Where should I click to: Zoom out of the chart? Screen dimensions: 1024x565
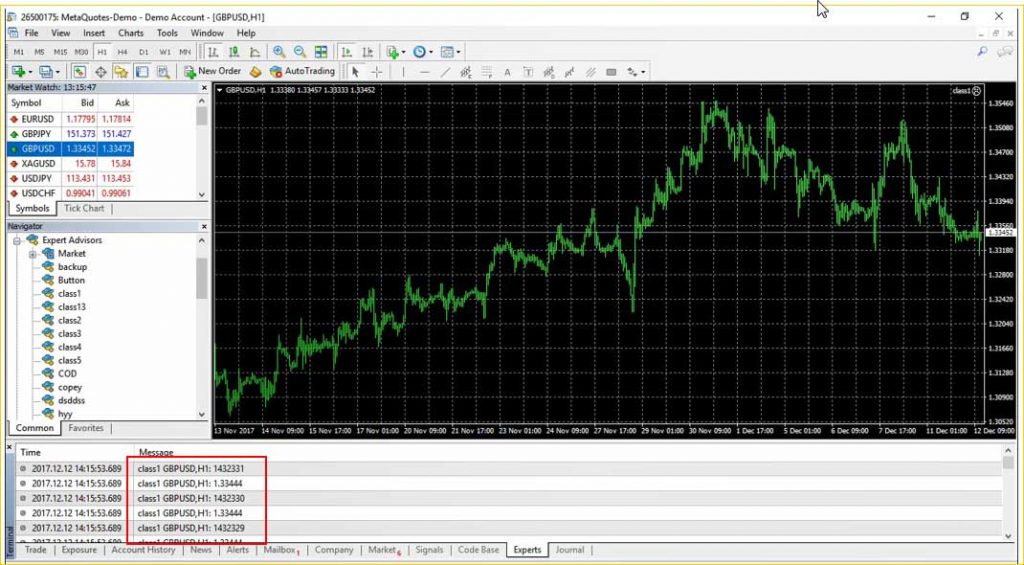click(x=300, y=52)
